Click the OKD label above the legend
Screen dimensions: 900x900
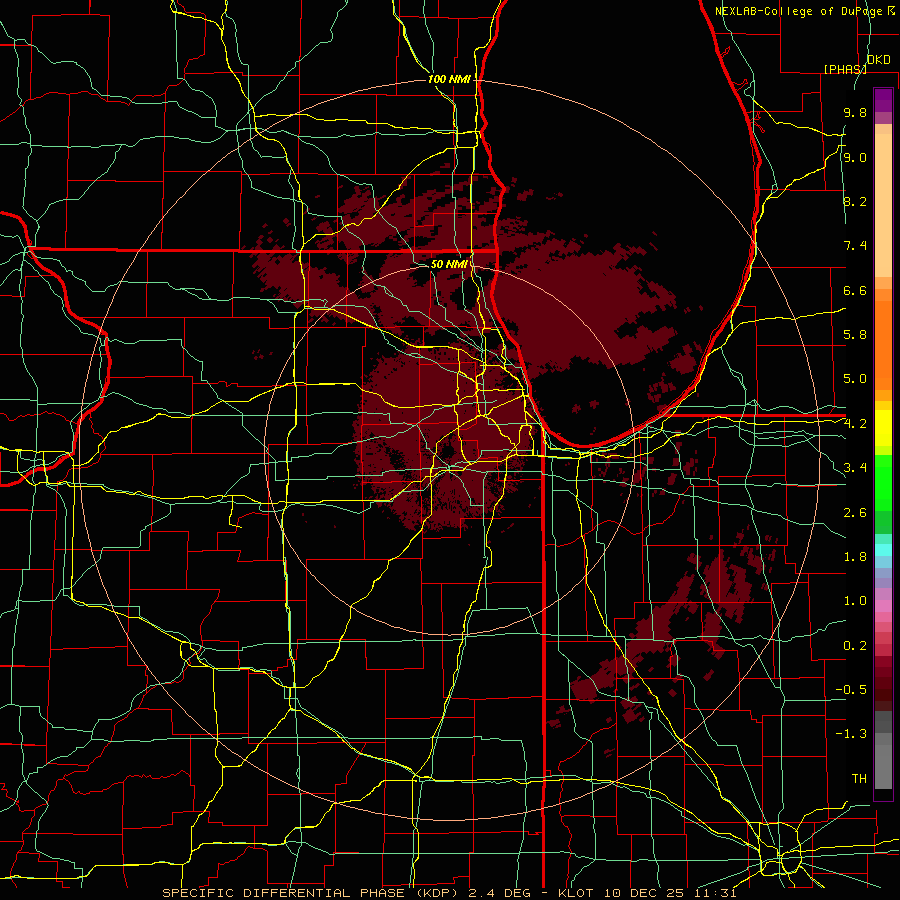[x=879, y=60]
